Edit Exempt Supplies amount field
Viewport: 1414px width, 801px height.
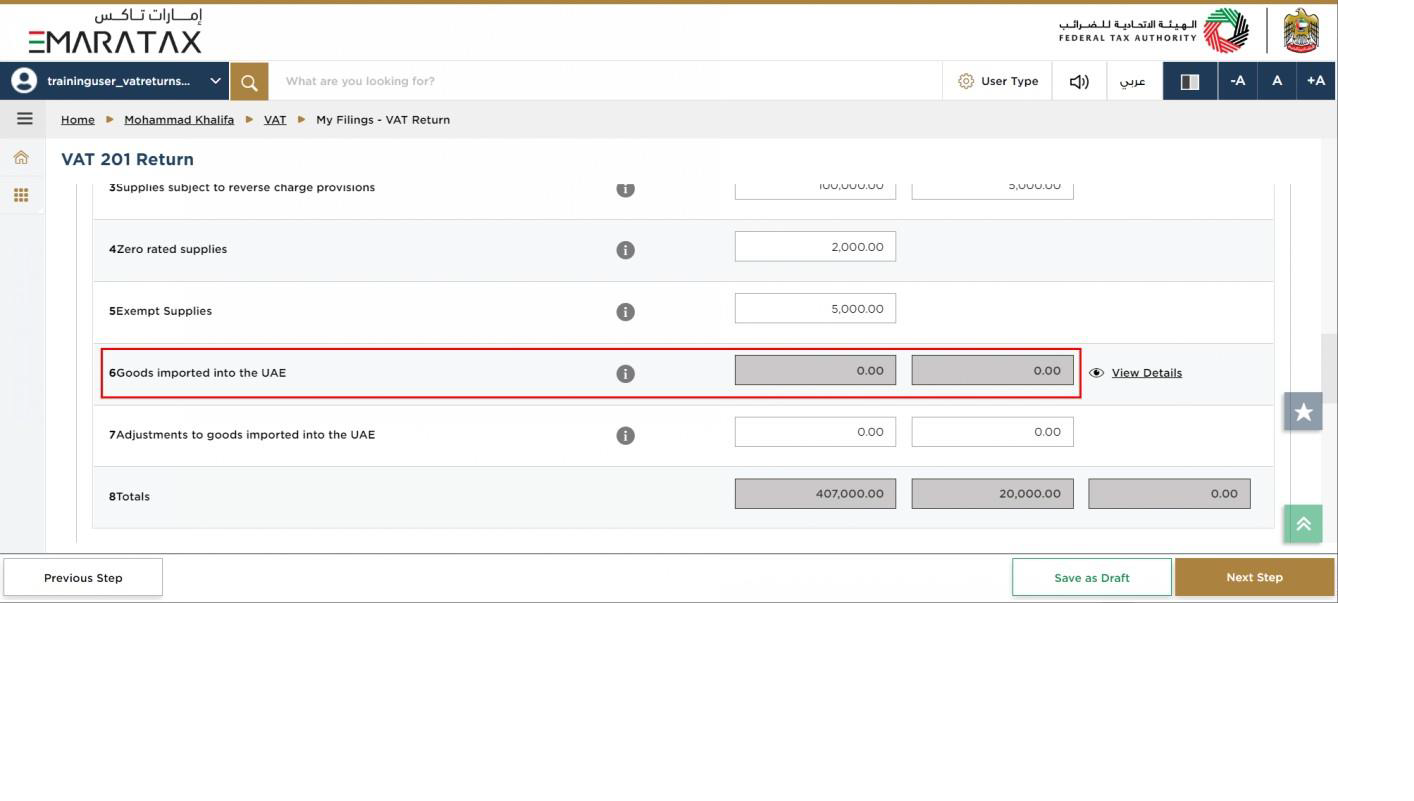click(815, 309)
